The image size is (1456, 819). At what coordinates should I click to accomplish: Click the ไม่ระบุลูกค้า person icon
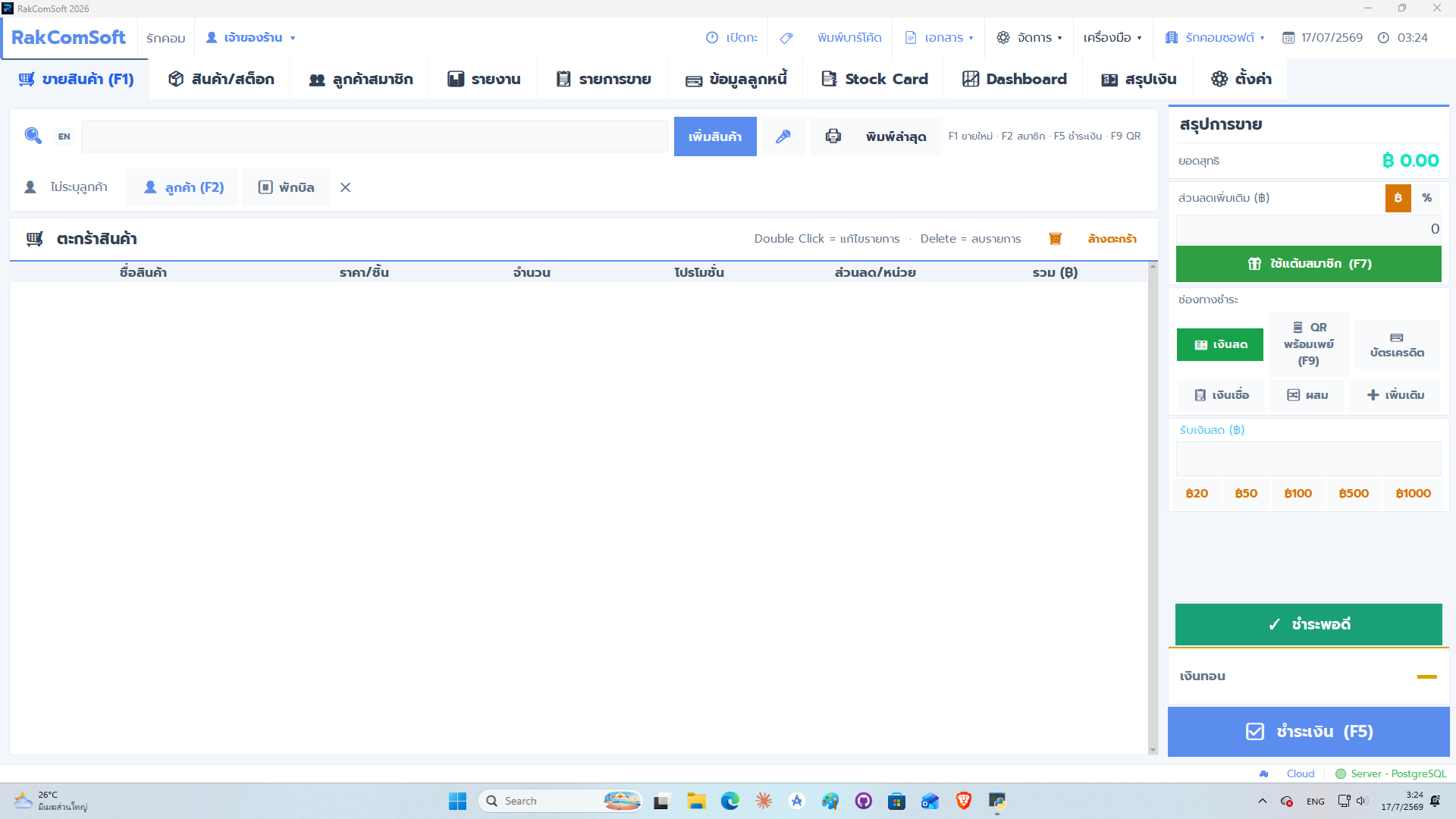30,187
